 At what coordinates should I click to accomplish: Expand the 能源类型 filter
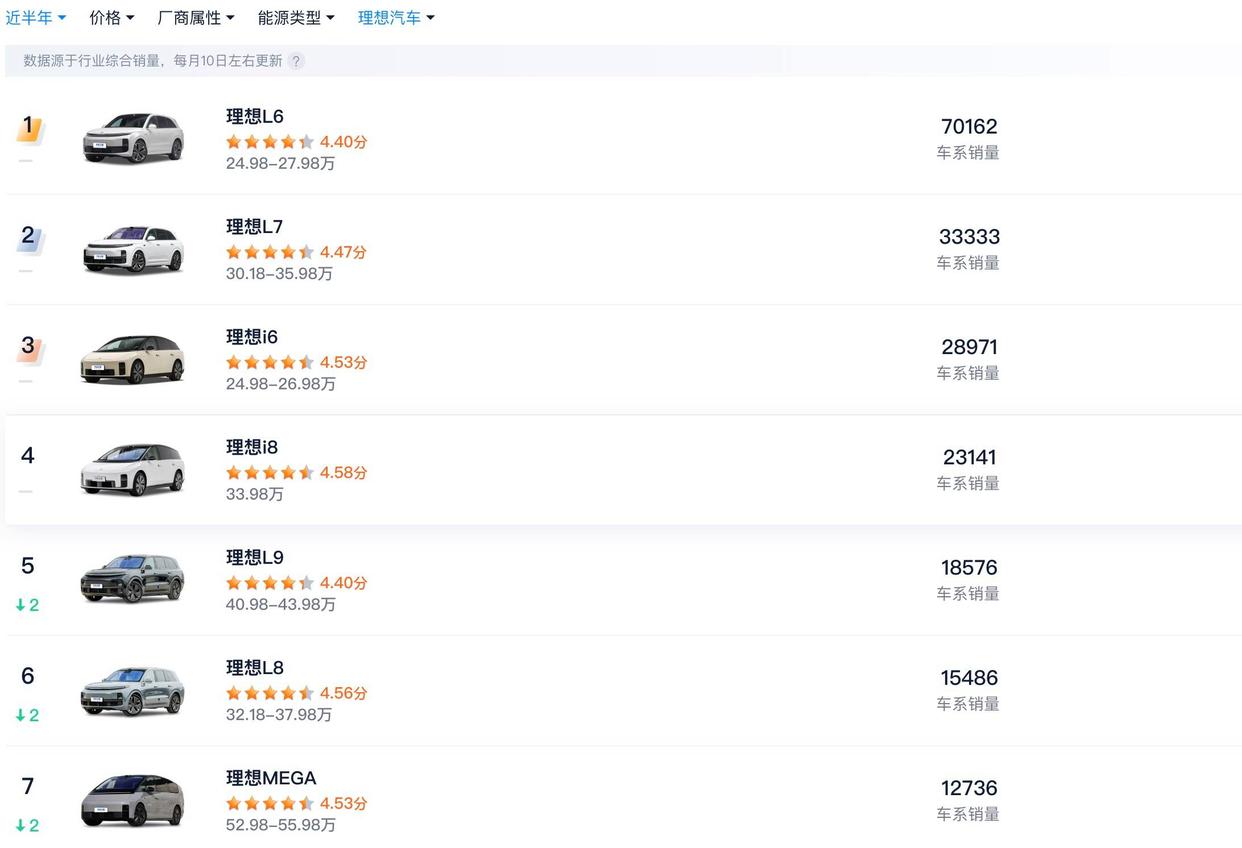(296, 18)
